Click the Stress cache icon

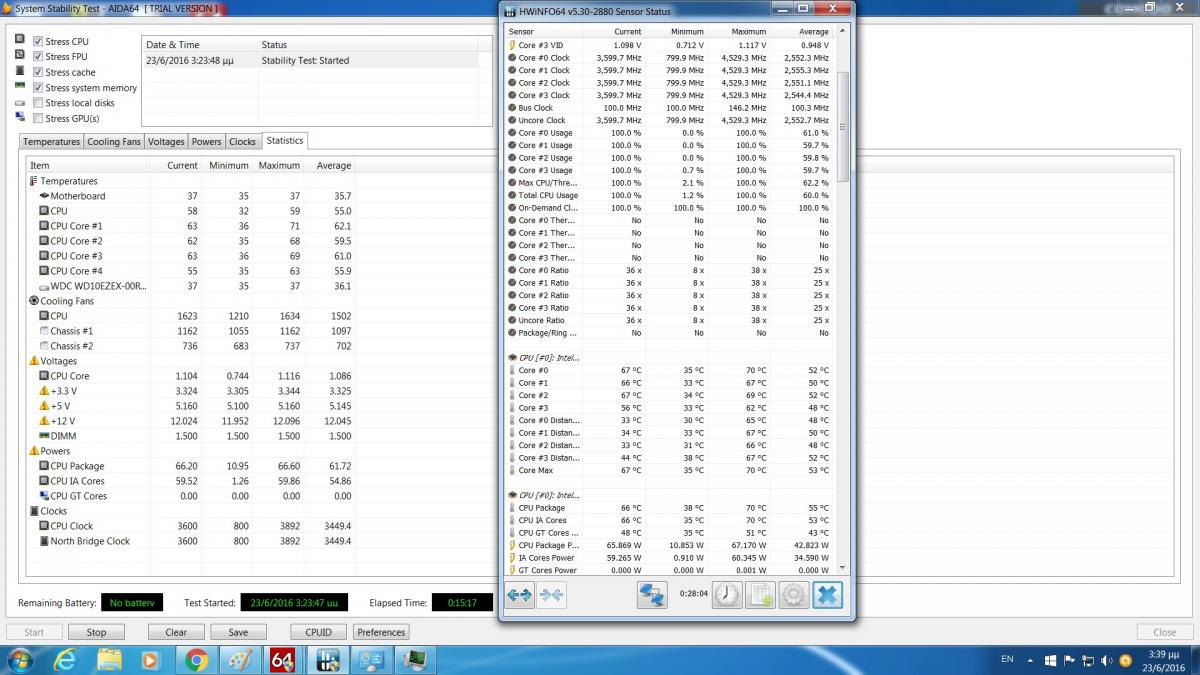pos(20,71)
